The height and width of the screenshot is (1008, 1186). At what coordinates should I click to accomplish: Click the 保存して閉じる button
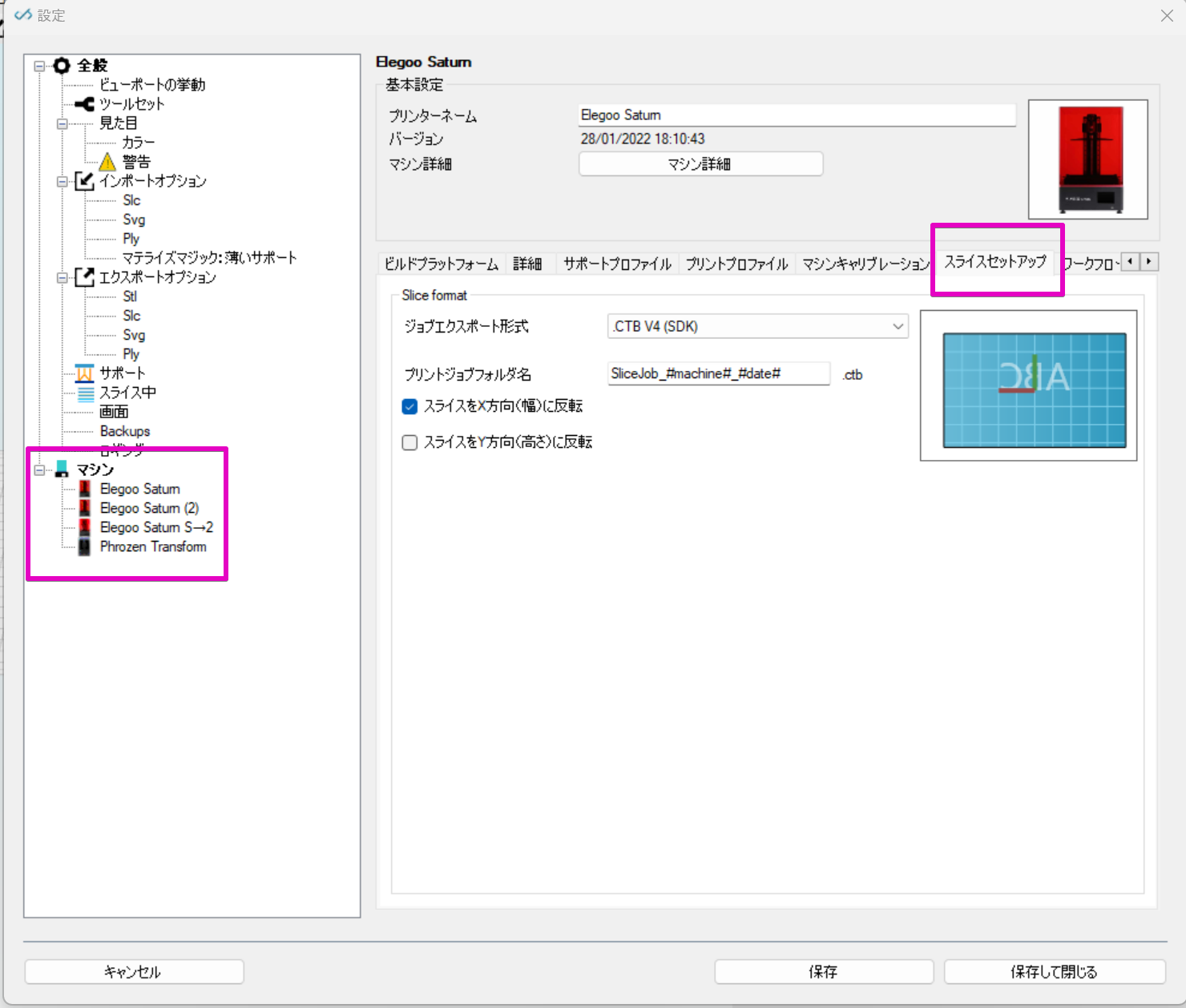(x=1055, y=972)
